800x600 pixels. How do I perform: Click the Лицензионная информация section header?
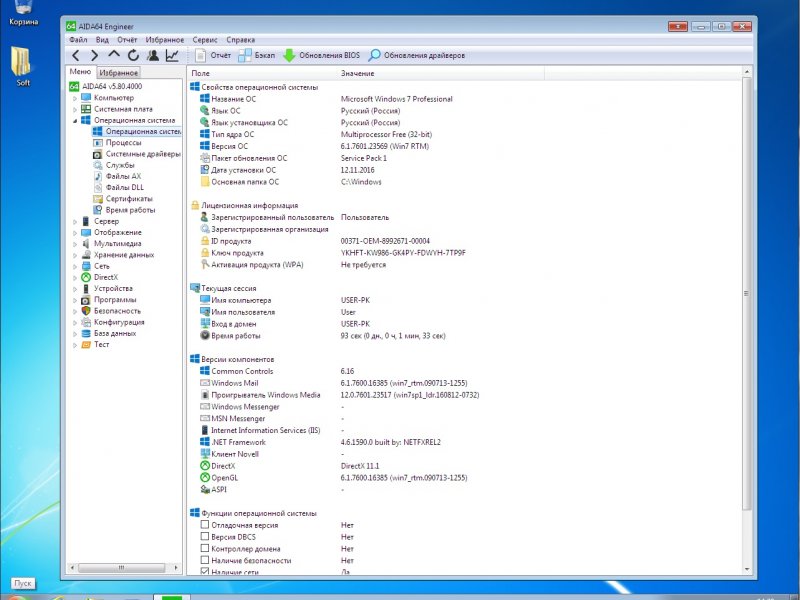244,206
